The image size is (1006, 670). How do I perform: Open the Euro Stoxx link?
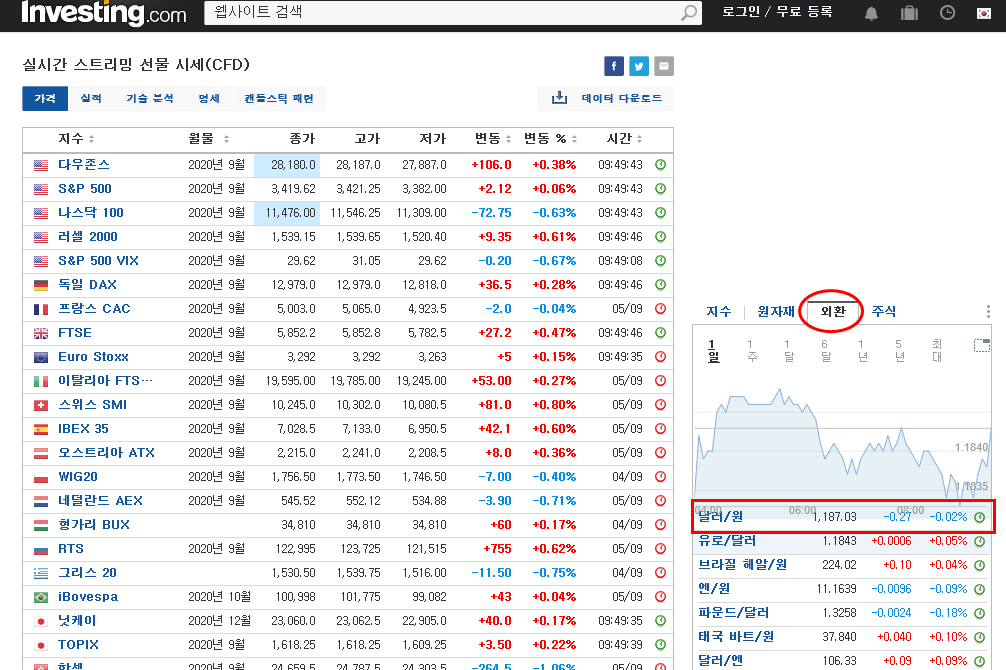[93, 357]
